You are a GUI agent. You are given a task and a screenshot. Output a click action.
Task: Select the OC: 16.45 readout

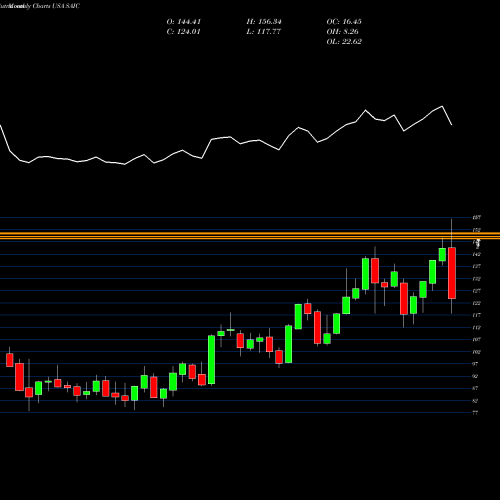tap(344, 22)
